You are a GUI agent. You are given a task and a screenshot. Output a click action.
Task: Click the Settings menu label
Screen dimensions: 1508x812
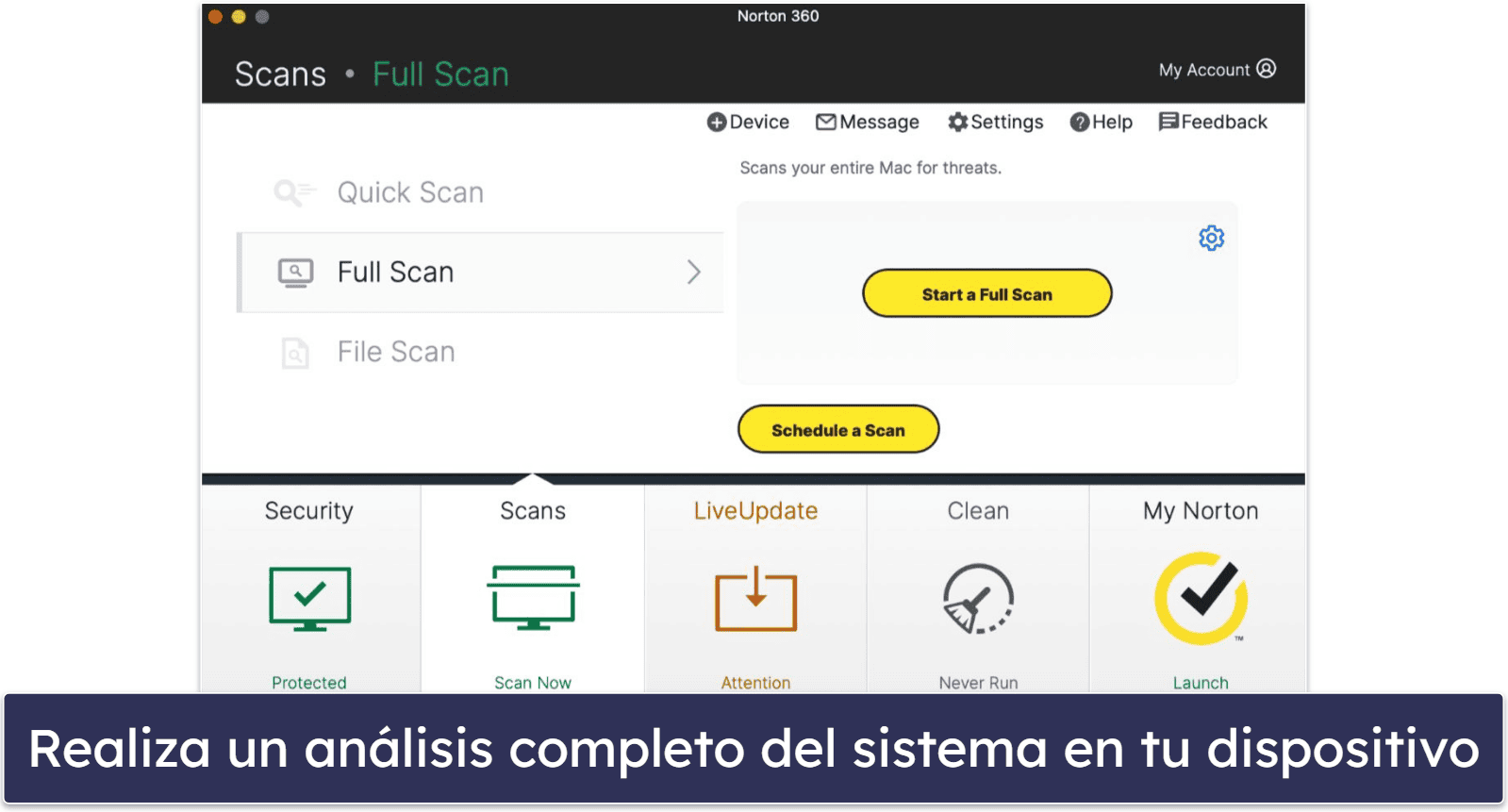(x=1007, y=123)
